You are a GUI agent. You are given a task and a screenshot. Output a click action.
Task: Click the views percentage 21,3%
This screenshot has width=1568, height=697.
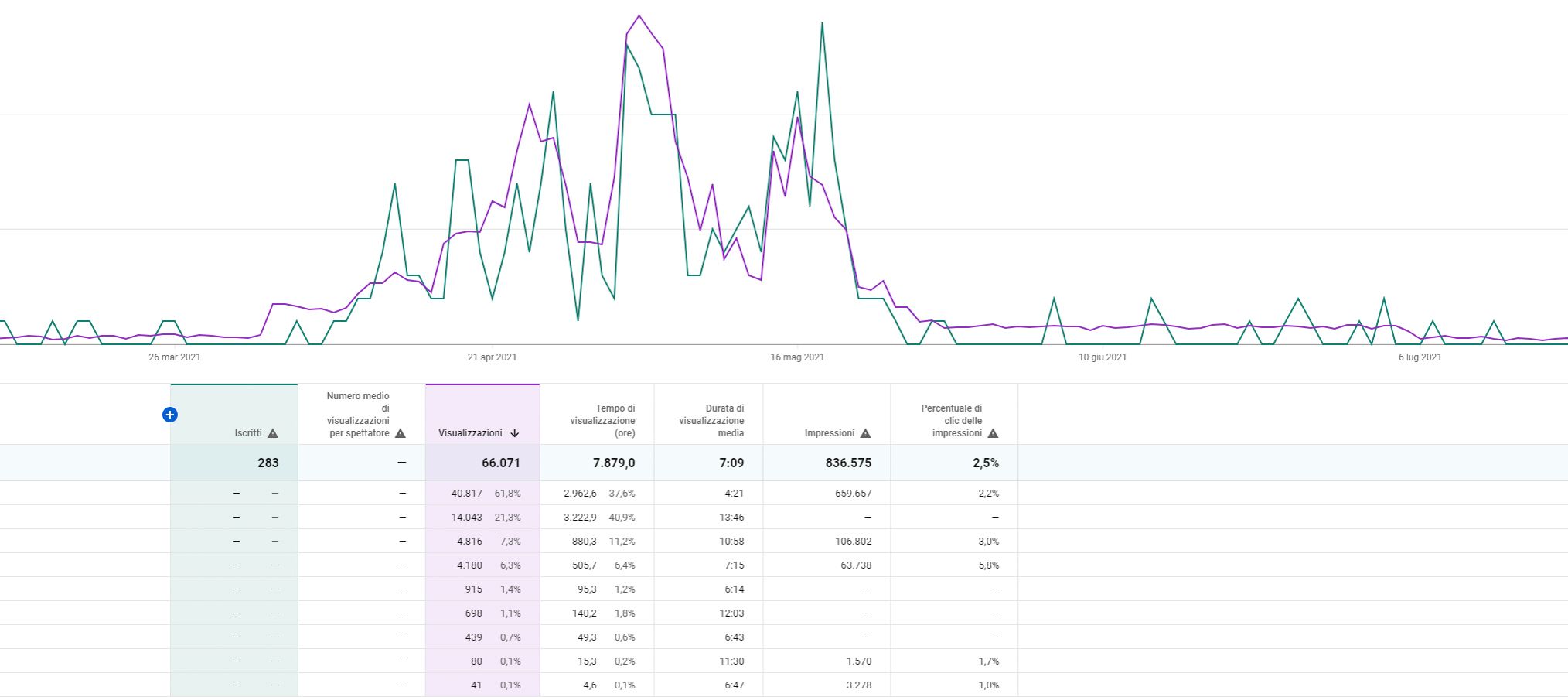point(508,518)
